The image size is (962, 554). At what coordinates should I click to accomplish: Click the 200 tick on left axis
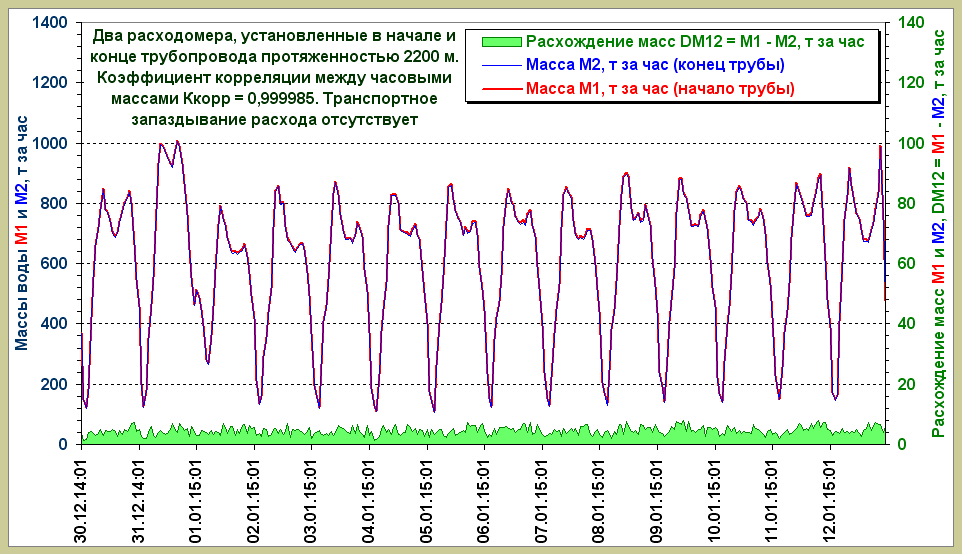pos(55,384)
